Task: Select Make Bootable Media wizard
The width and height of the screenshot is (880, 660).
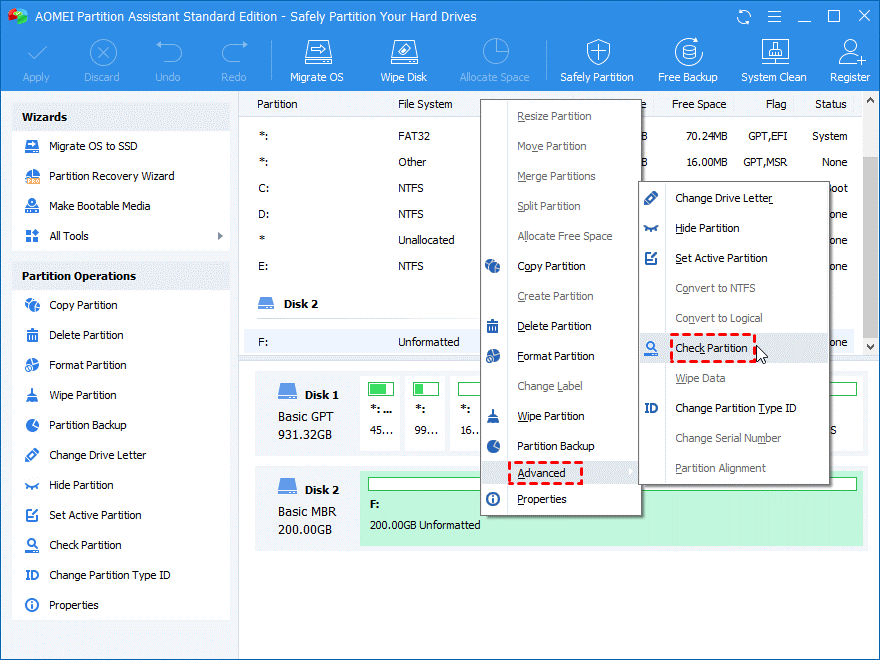Action: click(99, 206)
